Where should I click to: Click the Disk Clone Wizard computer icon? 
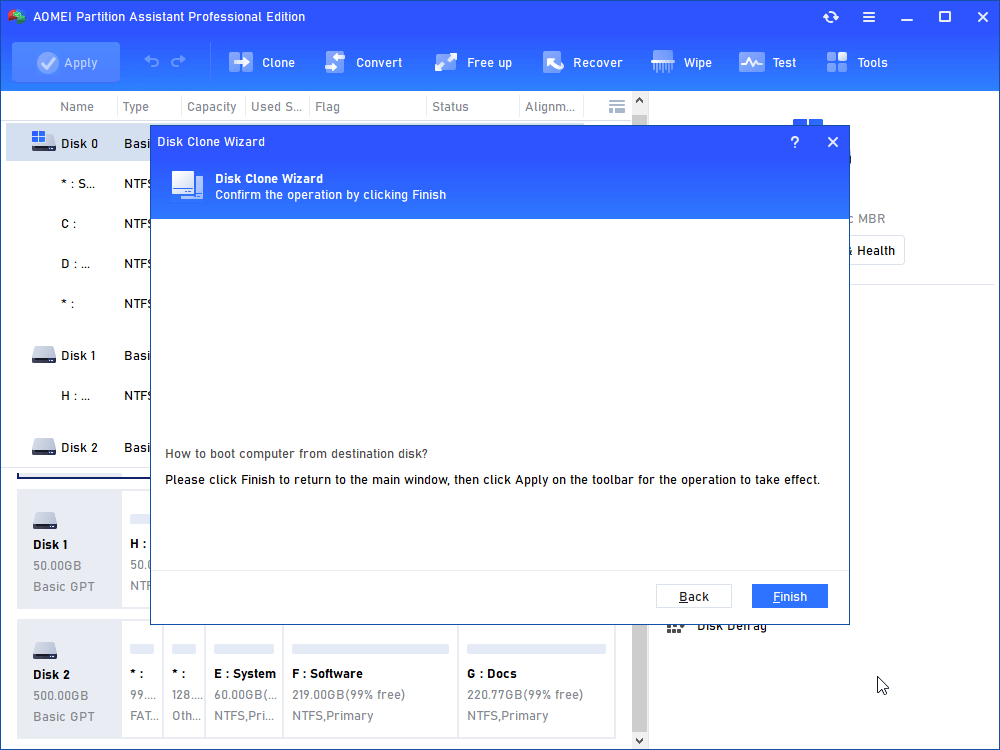[x=187, y=186]
